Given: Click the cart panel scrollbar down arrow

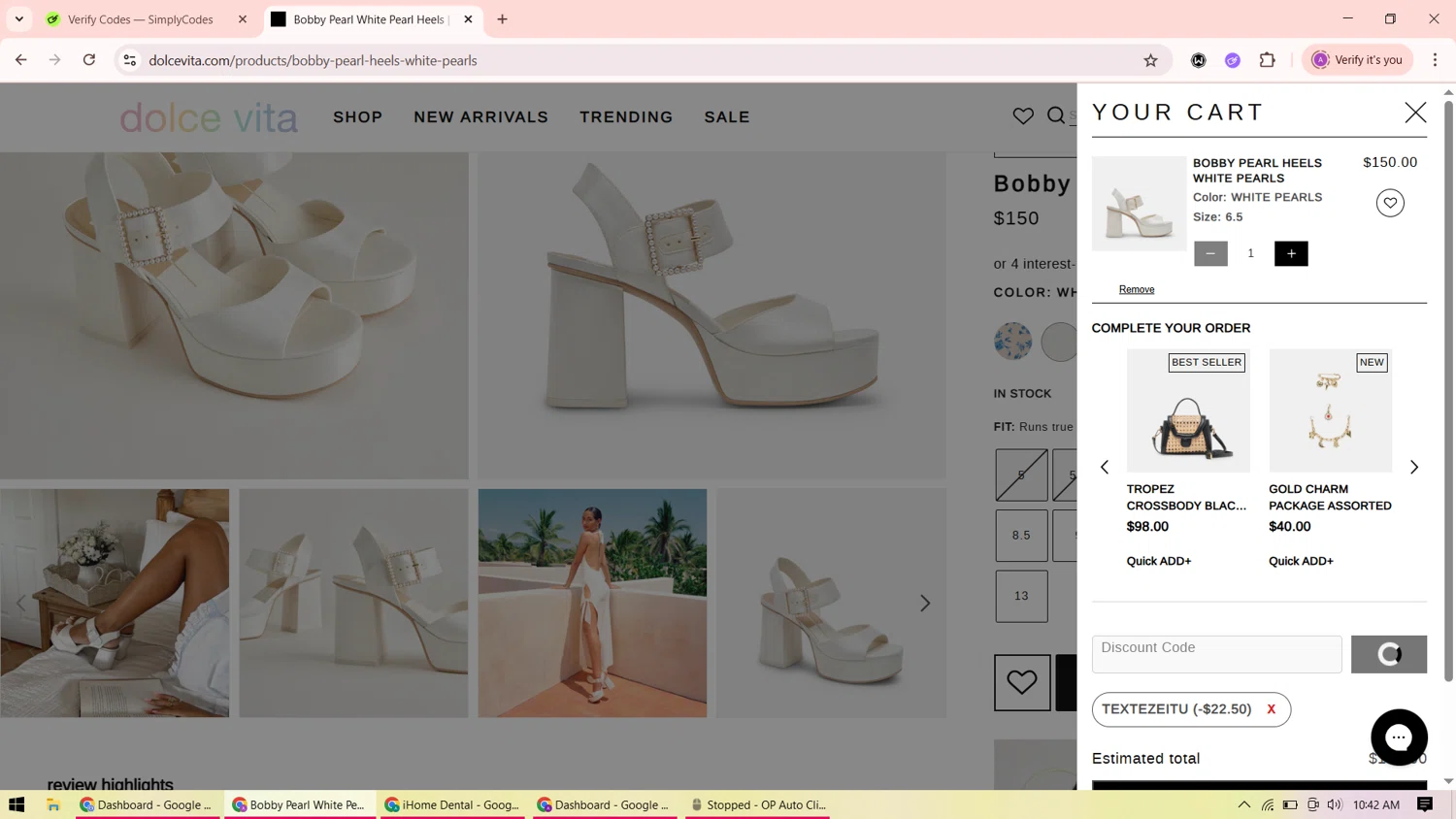Looking at the screenshot, I should tap(1448, 781).
